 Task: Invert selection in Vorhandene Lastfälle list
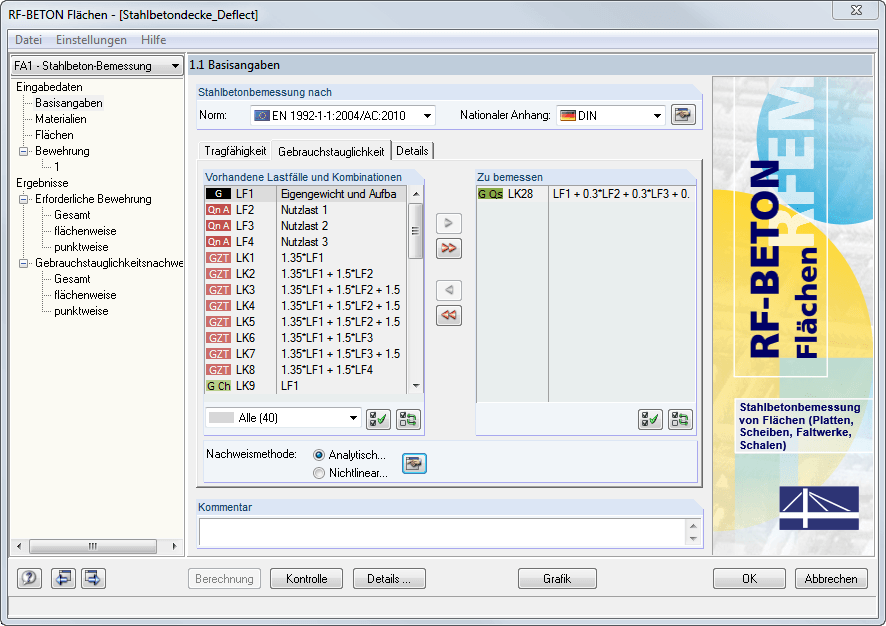click(408, 419)
